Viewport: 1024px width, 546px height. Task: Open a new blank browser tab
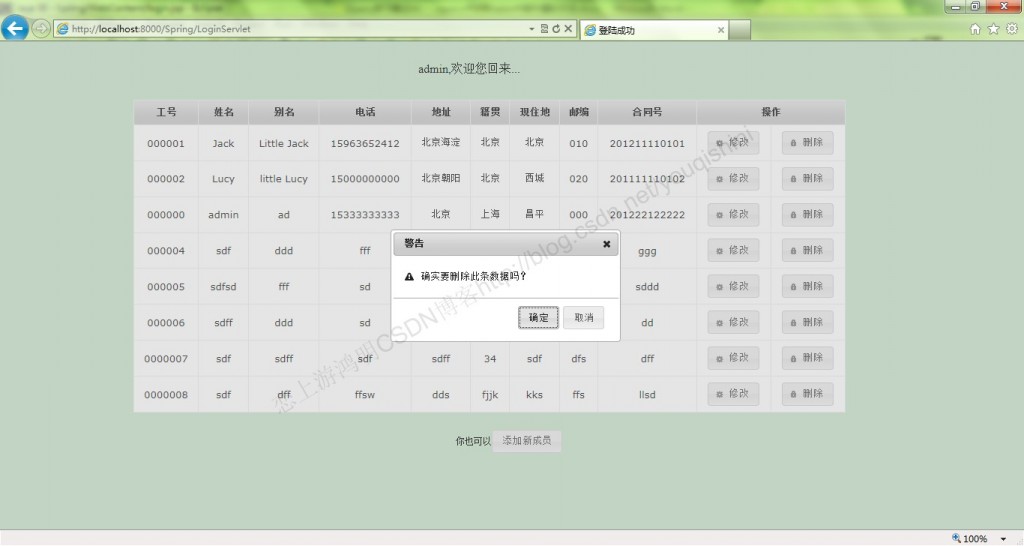coord(740,30)
